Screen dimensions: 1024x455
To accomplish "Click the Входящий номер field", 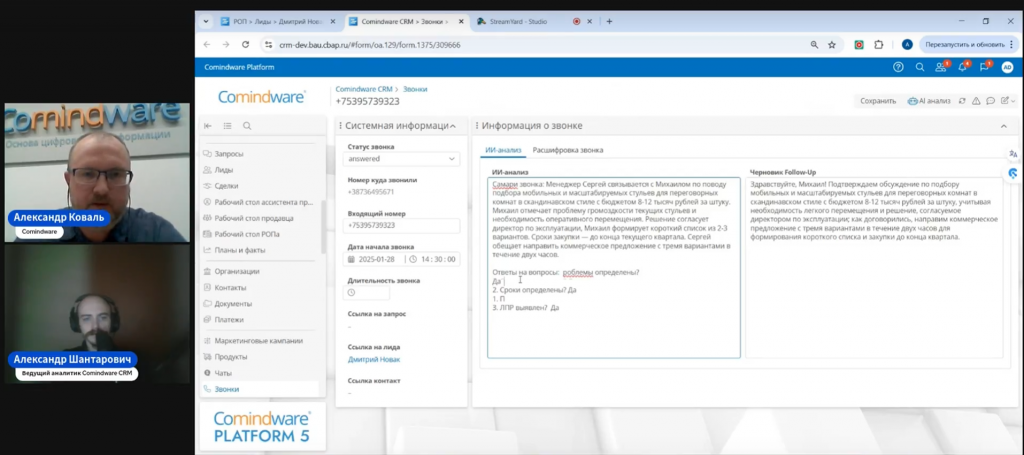I will [401, 225].
